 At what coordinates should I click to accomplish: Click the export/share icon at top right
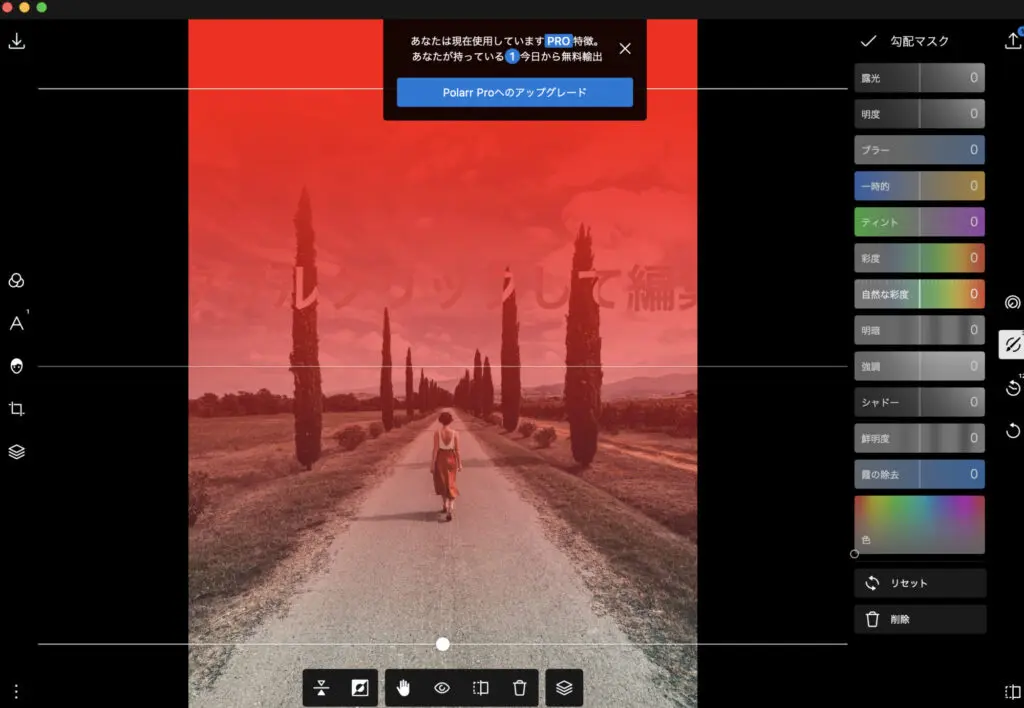pyautogui.click(x=1012, y=41)
